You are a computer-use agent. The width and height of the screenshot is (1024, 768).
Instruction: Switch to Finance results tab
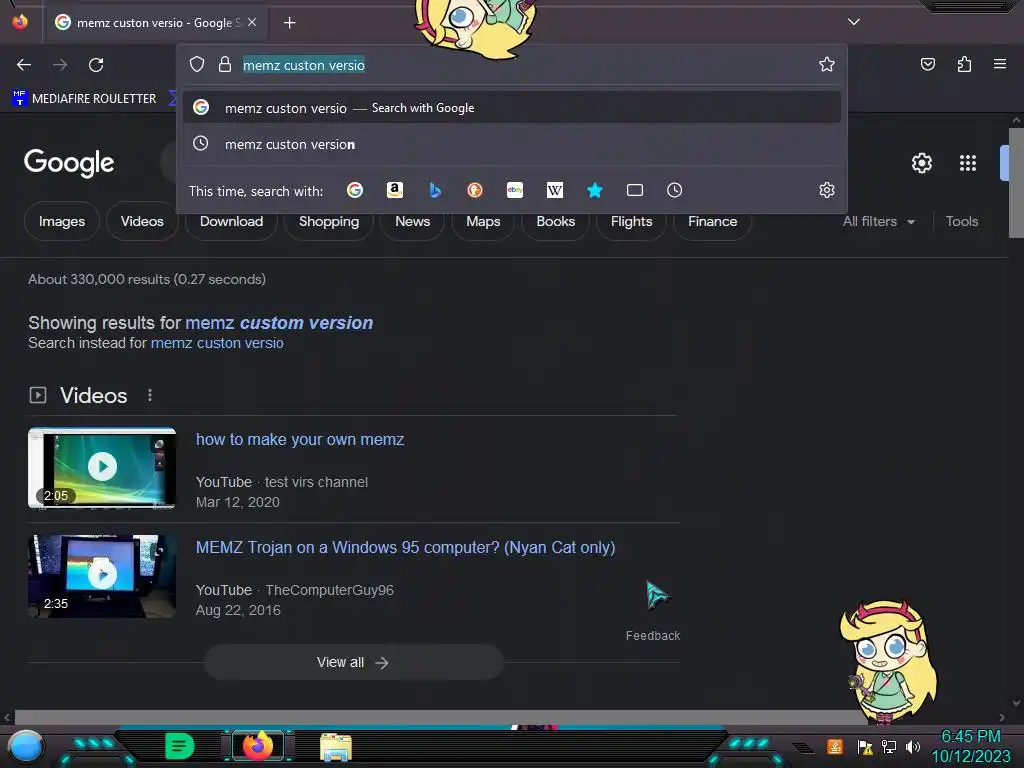tap(712, 221)
